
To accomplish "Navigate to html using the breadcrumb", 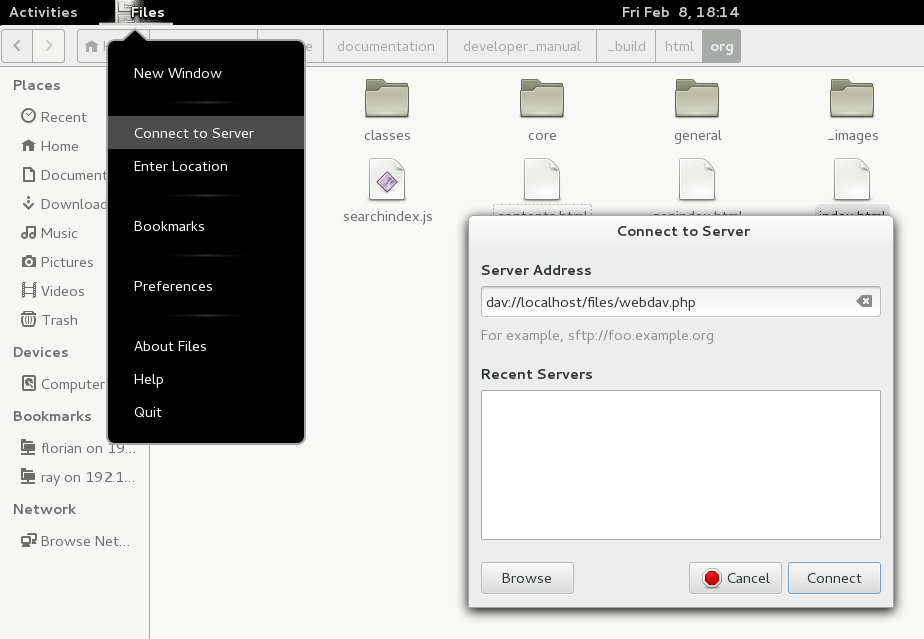I will 679,45.
